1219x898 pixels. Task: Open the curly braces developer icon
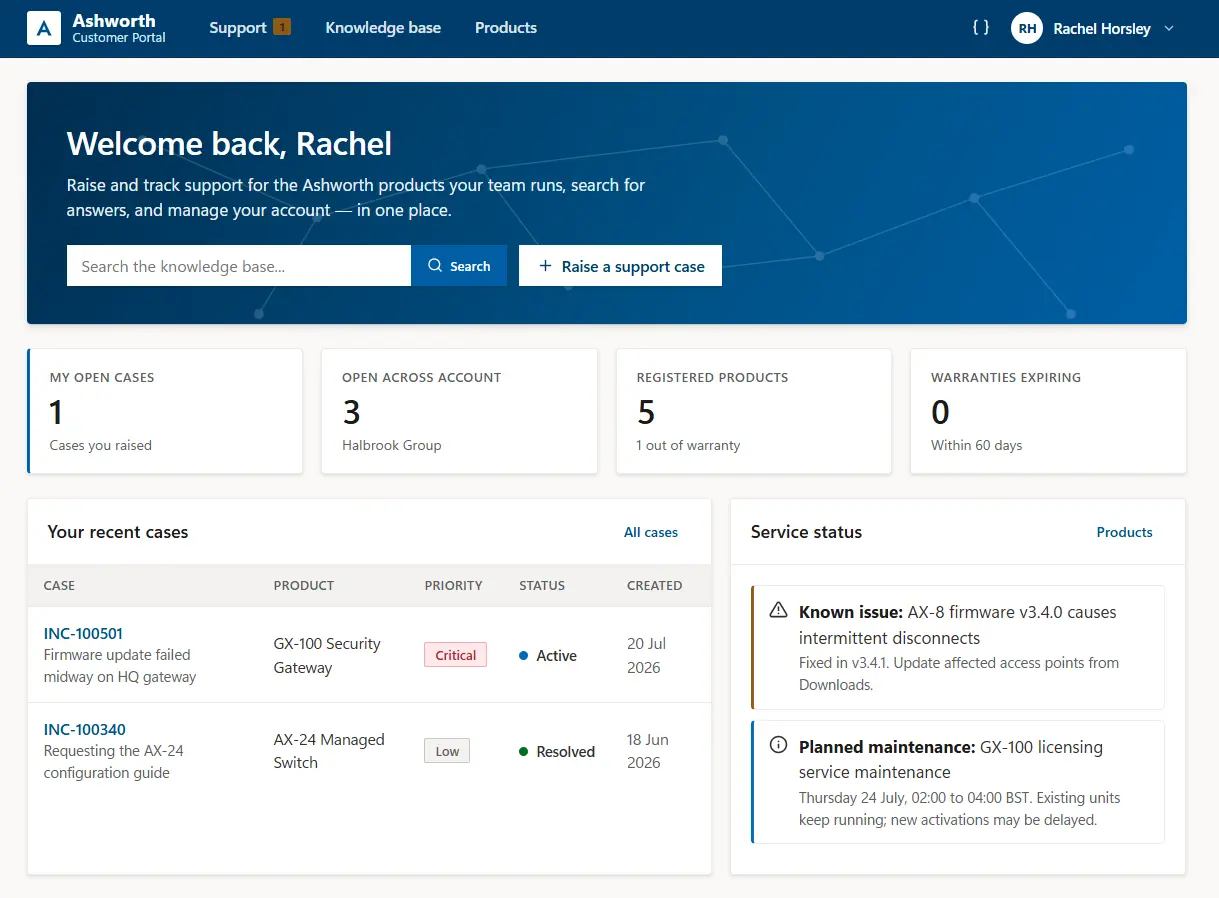pos(981,28)
